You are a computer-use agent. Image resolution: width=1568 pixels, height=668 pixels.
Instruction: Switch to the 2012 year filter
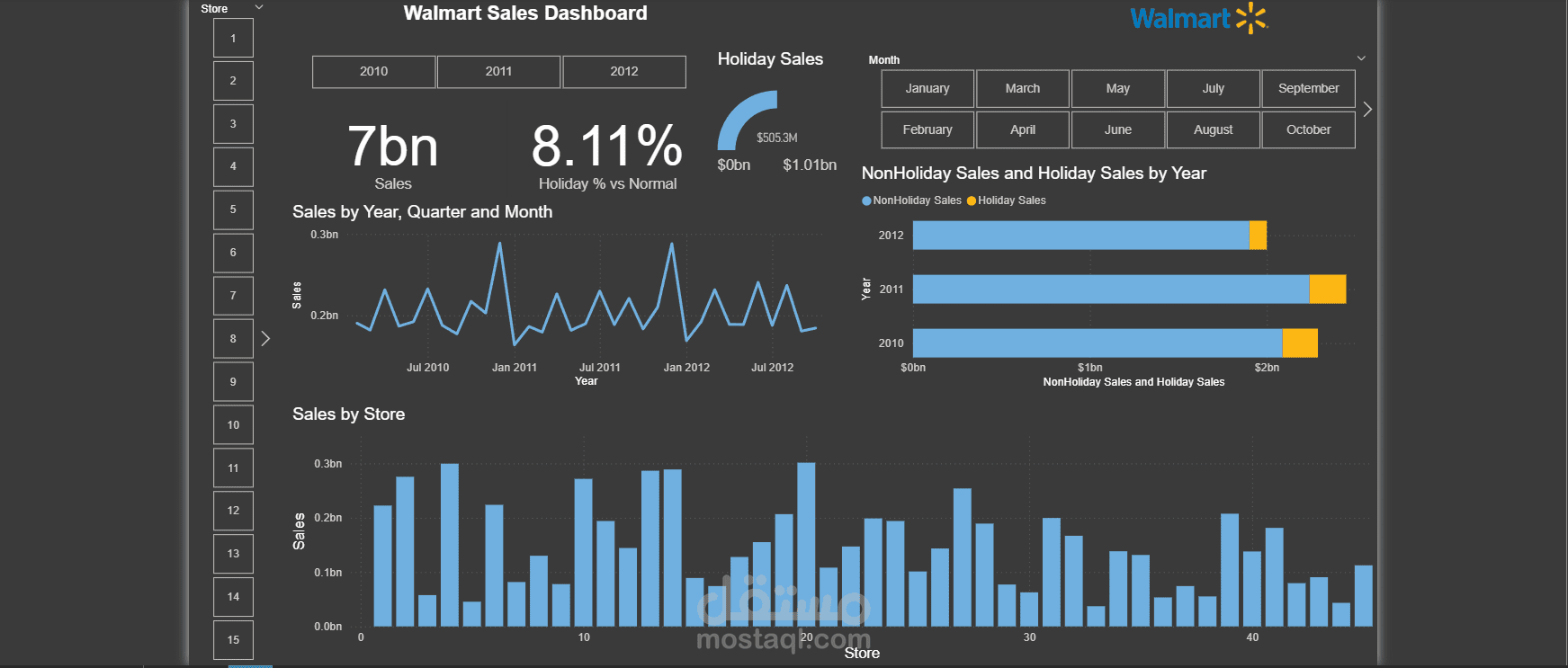click(623, 72)
